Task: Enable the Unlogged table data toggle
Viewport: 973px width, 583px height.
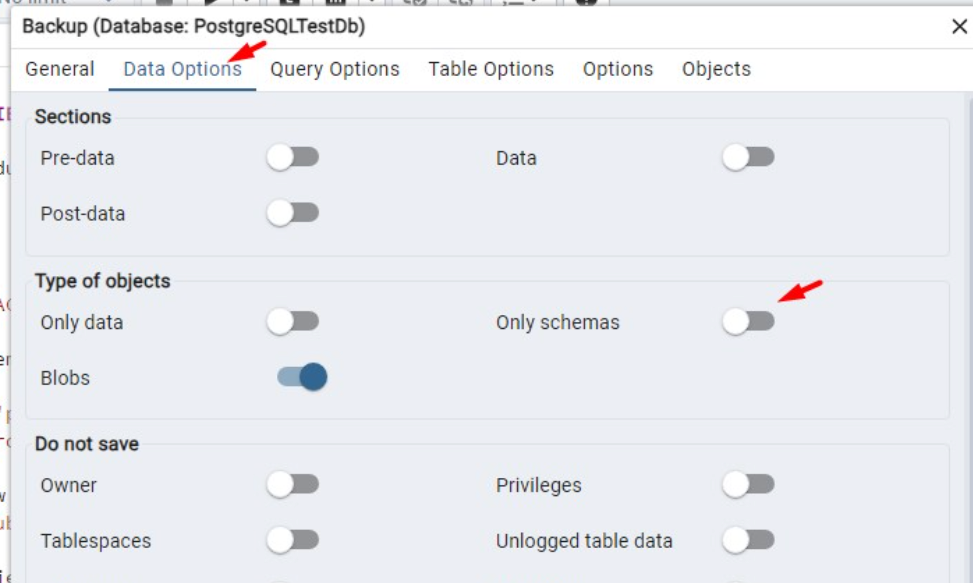Action: pyautogui.click(x=748, y=541)
